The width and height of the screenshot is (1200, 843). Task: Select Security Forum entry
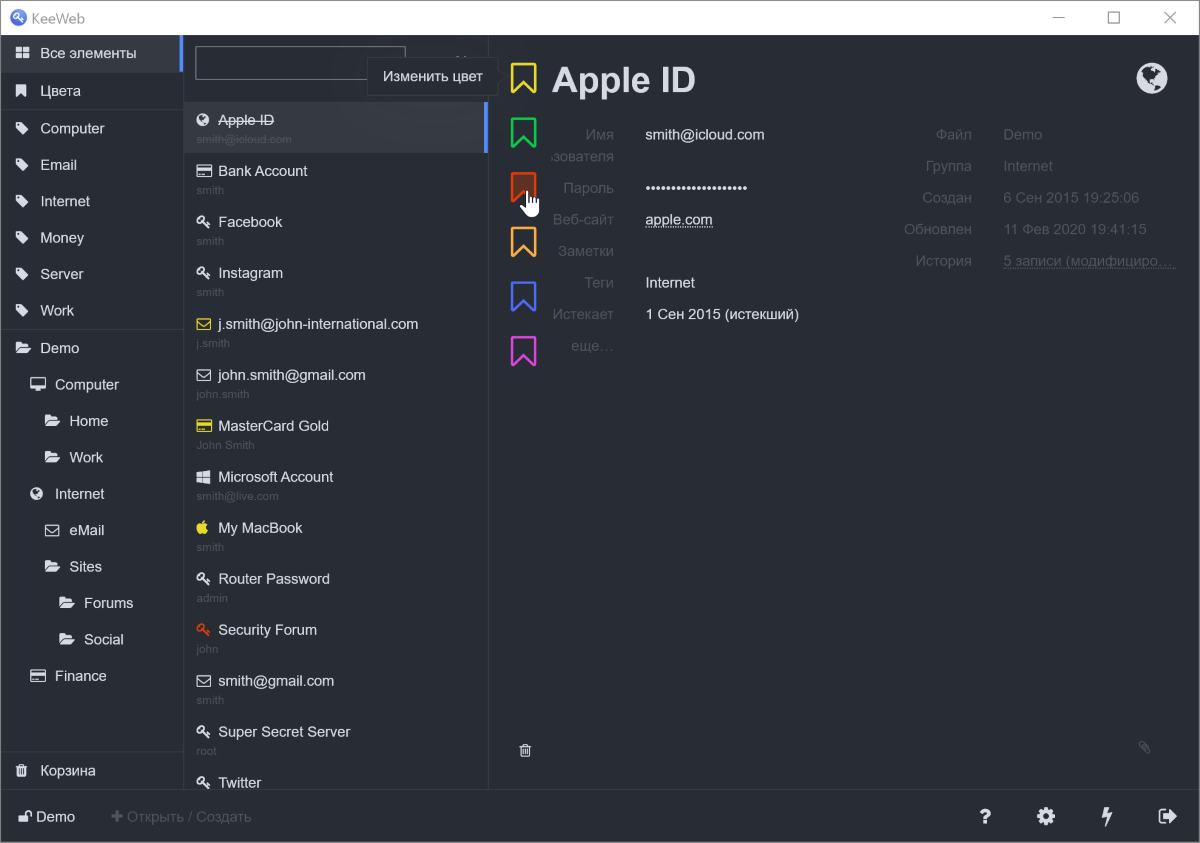coord(335,637)
